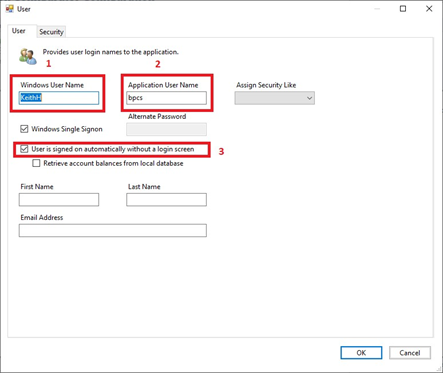
Task: Select the User tab
Action: (x=19, y=31)
